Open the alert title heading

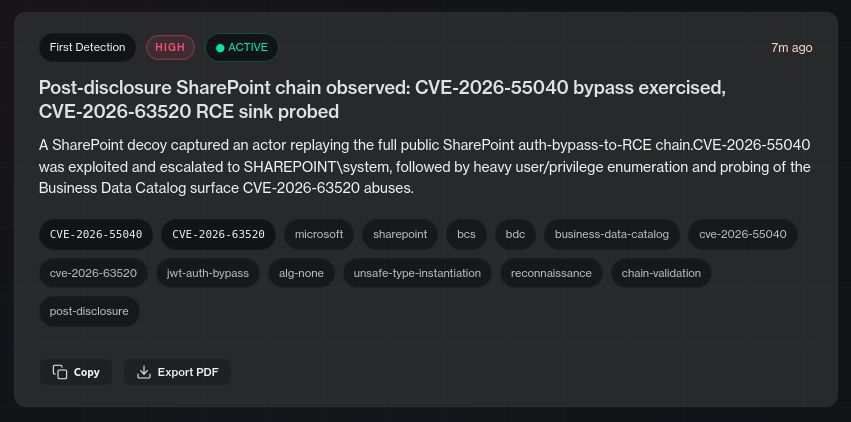(383, 99)
